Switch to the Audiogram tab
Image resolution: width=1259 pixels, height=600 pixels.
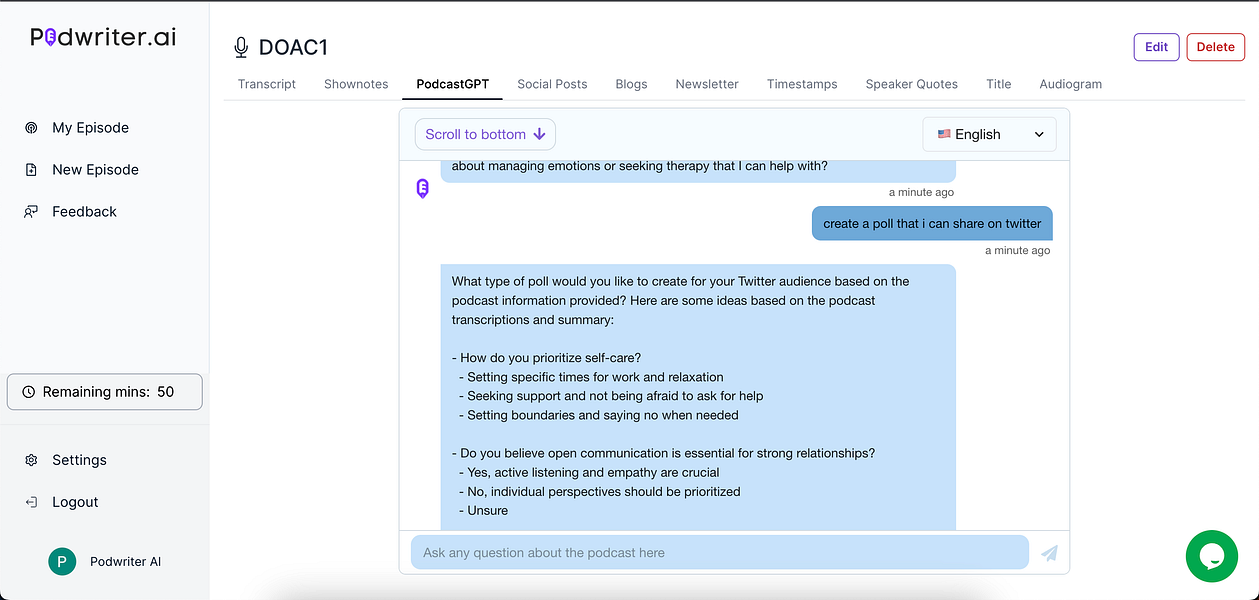(1070, 84)
